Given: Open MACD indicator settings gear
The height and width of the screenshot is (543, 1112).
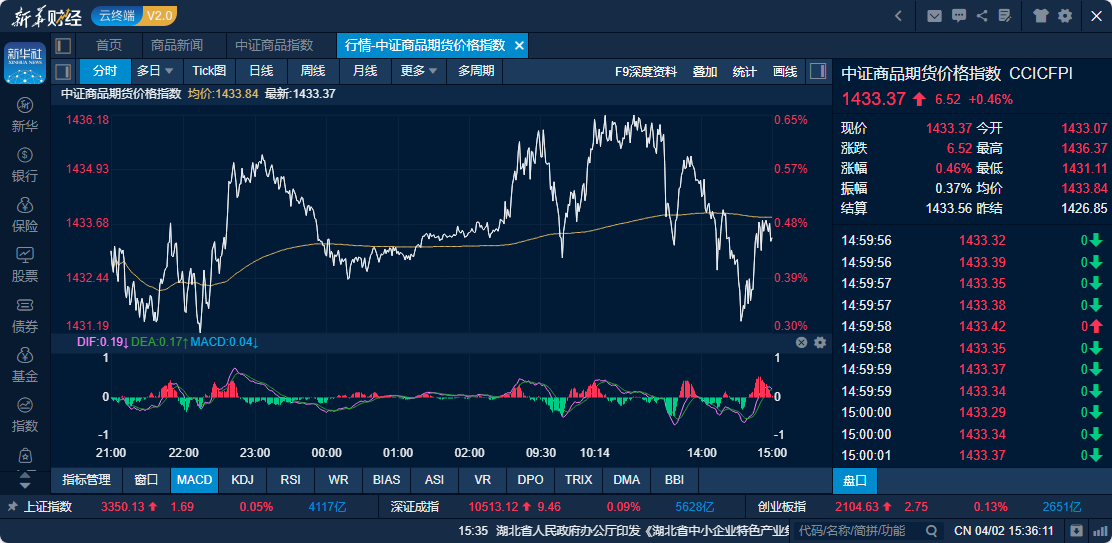Looking at the screenshot, I should tap(820, 342).
